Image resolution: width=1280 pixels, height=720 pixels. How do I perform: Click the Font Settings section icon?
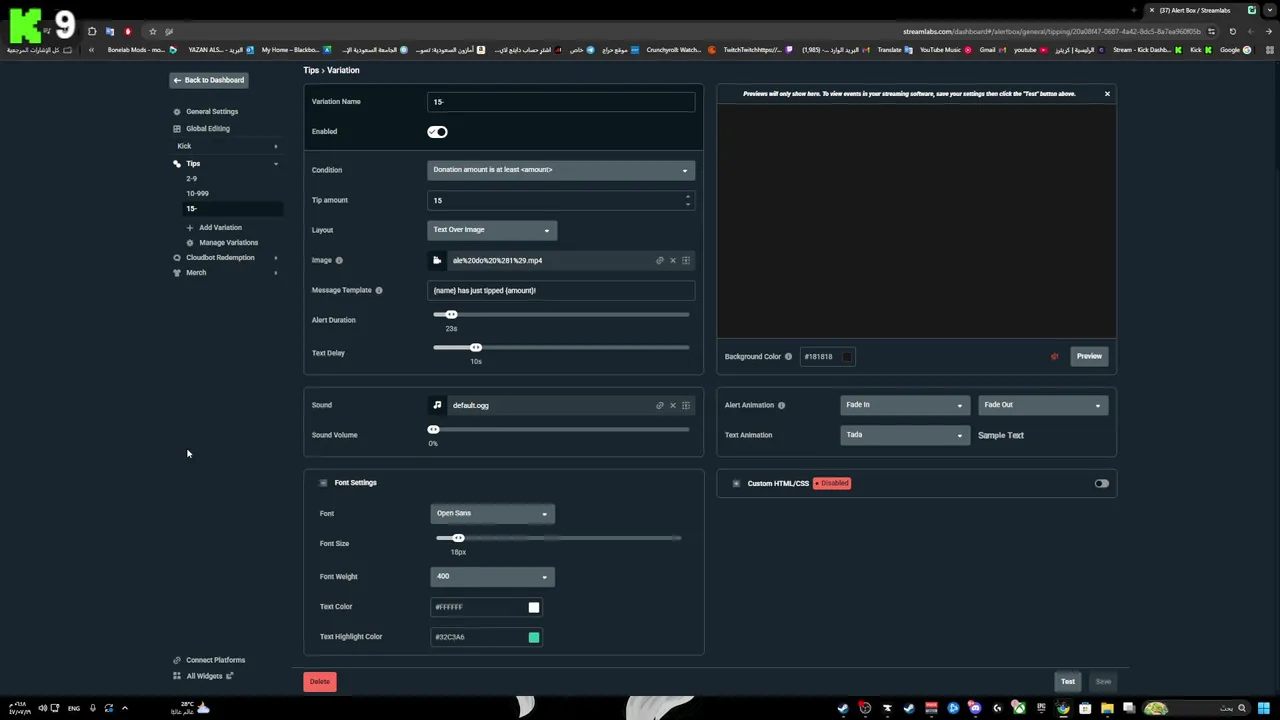tap(323, 483)
